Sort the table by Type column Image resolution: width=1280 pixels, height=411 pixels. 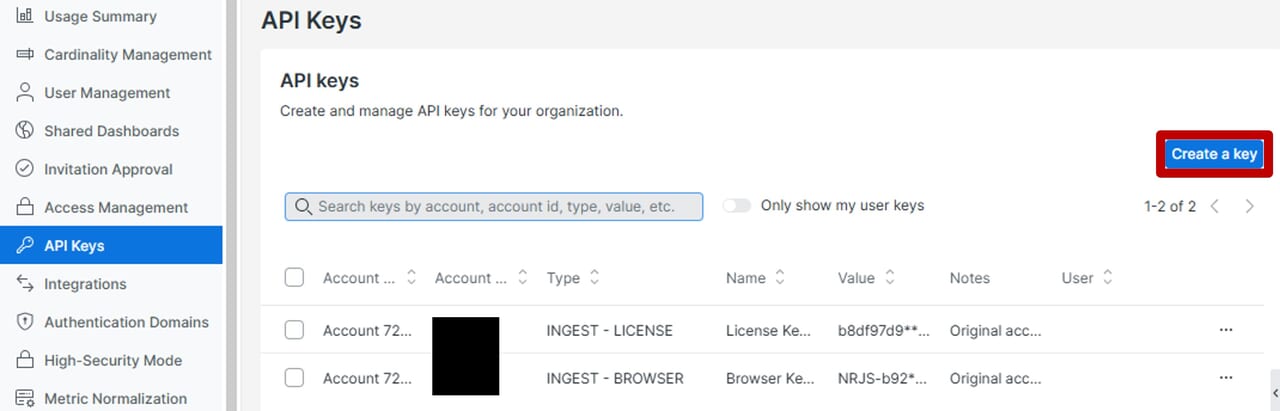[594, 278]
